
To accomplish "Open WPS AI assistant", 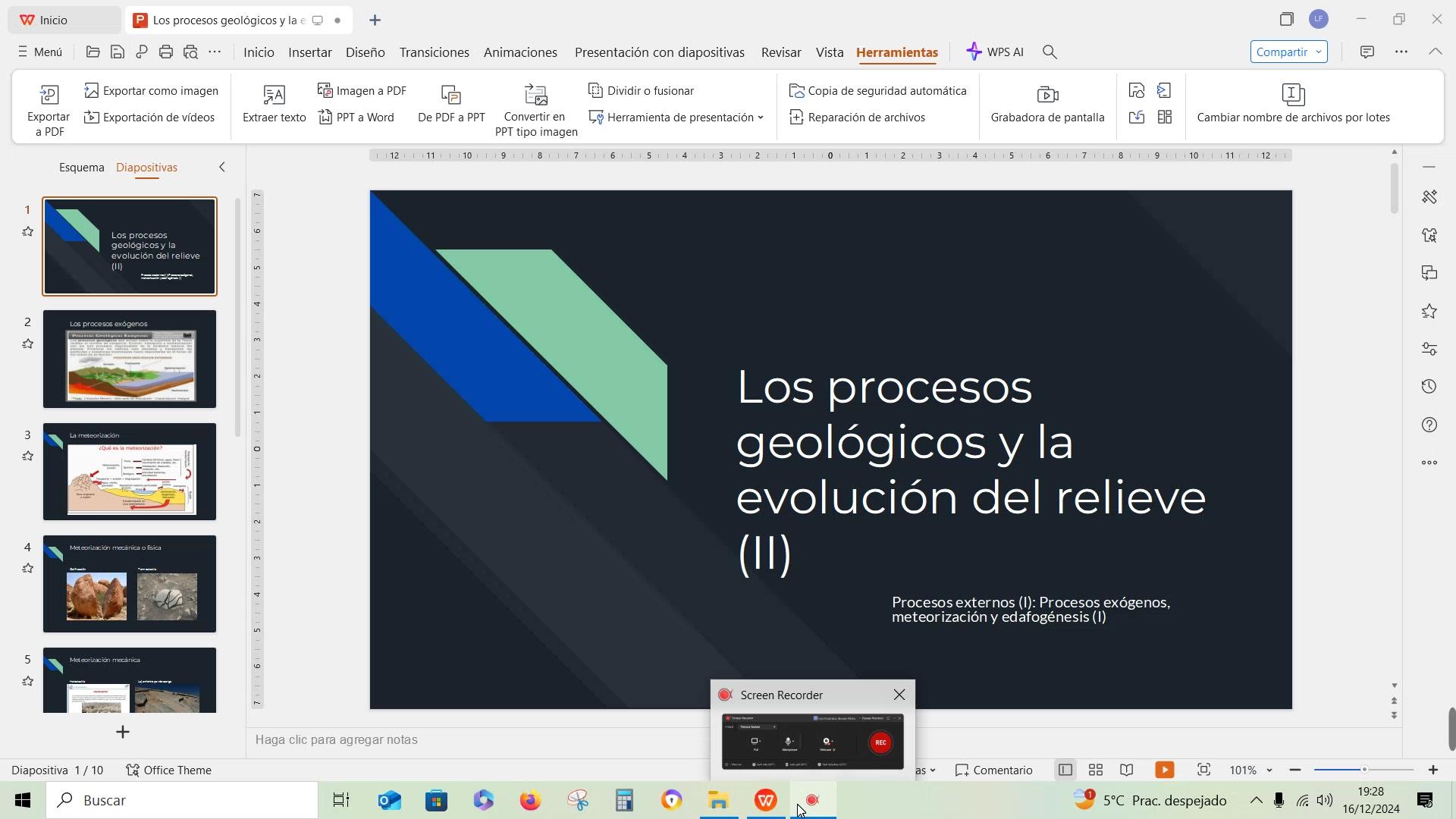I will point(995,52).
